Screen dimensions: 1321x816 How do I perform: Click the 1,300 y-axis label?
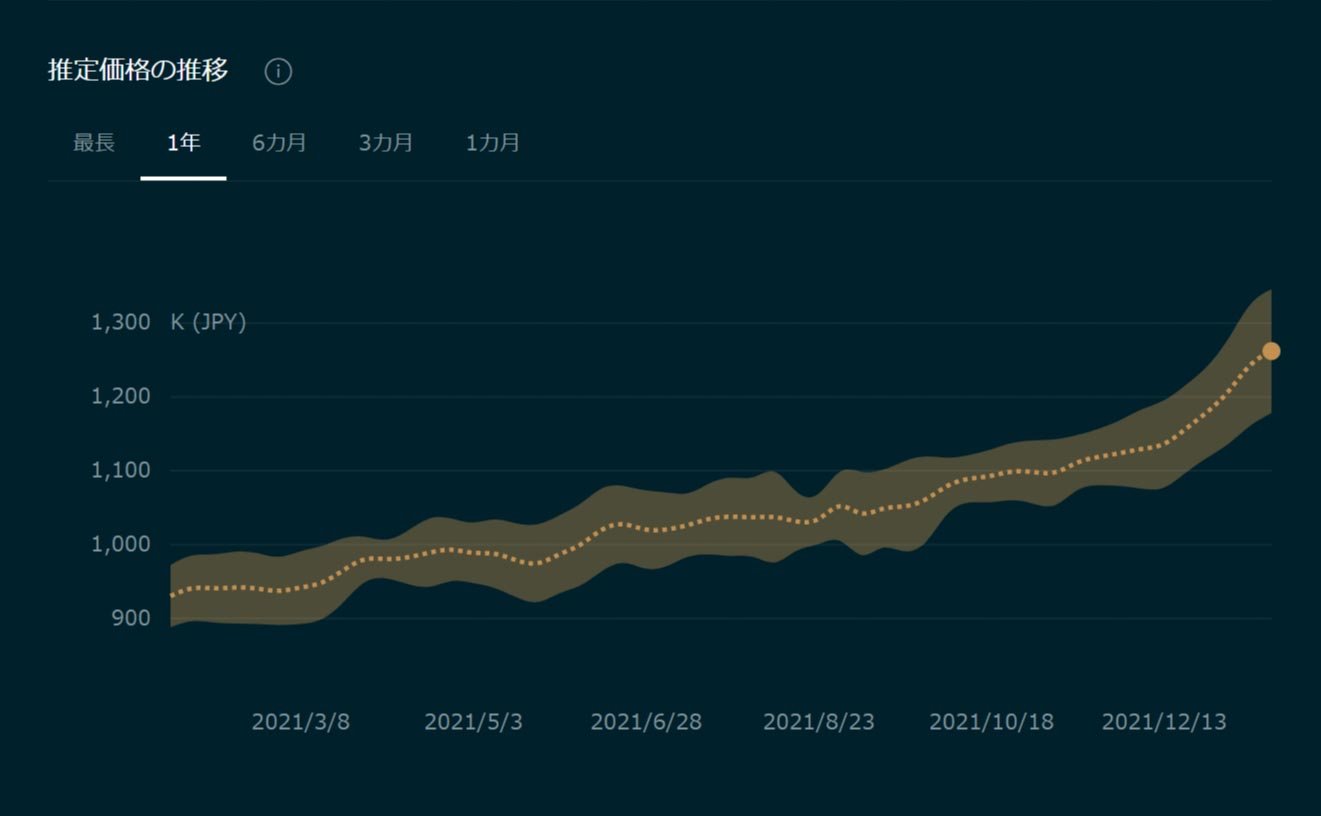121,322
